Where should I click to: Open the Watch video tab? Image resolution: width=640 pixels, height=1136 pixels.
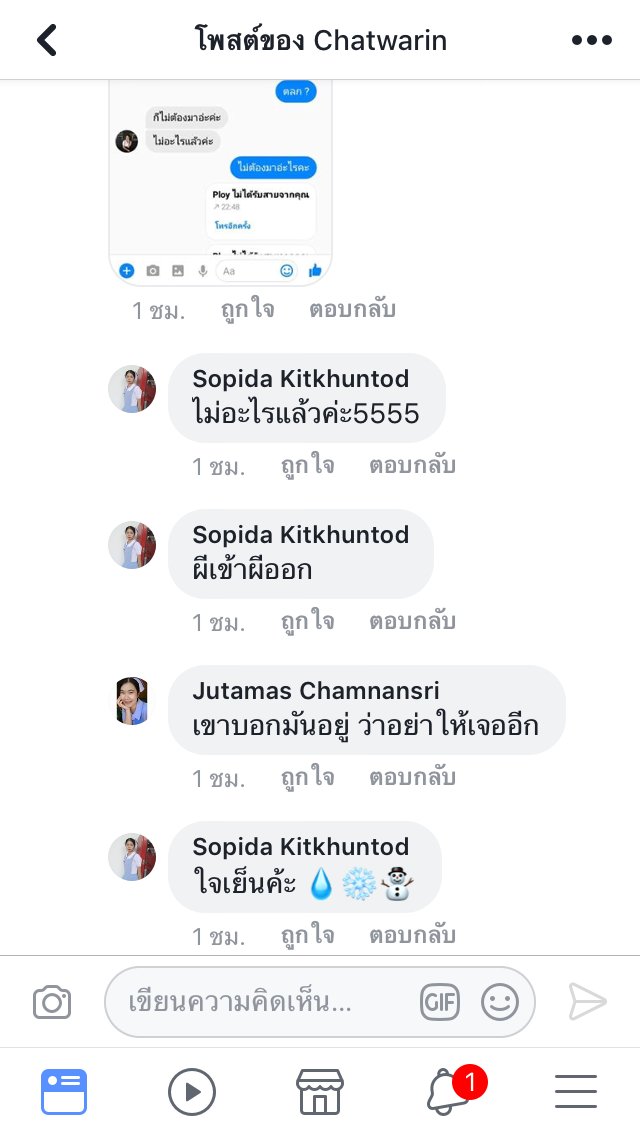[x=192, y=1091]
